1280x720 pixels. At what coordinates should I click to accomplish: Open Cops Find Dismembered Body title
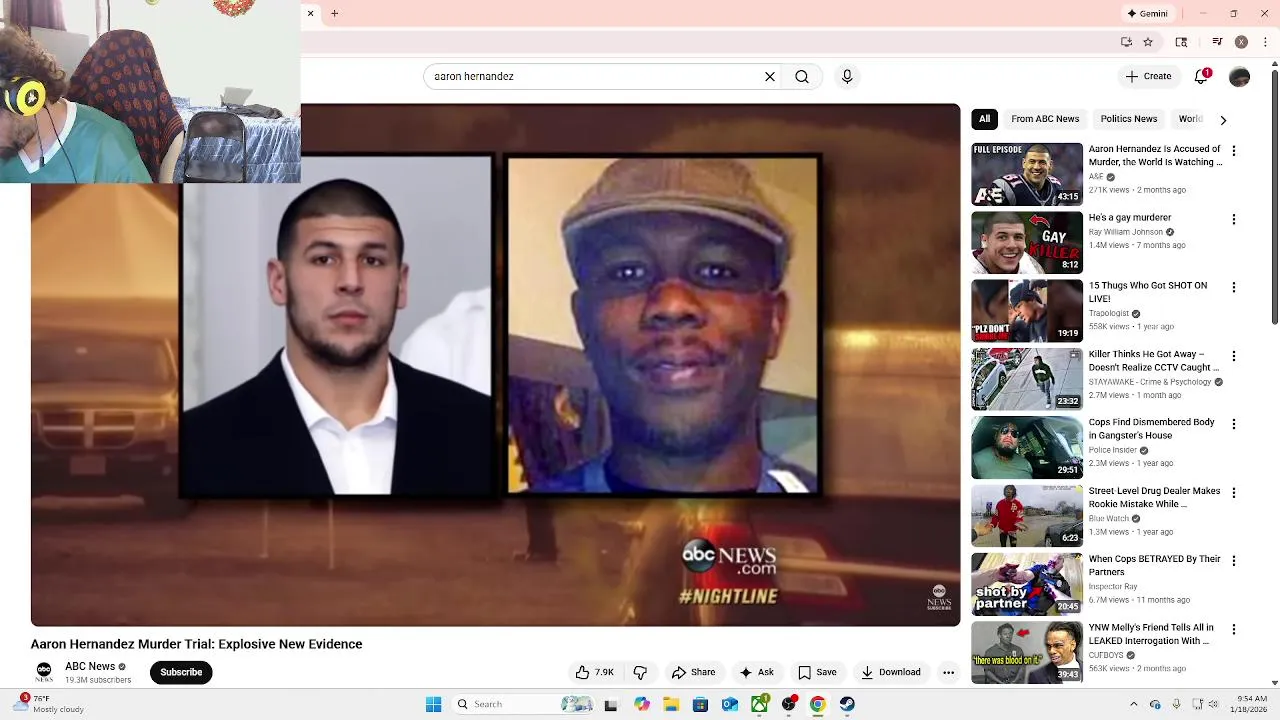tap(1152, 429)
